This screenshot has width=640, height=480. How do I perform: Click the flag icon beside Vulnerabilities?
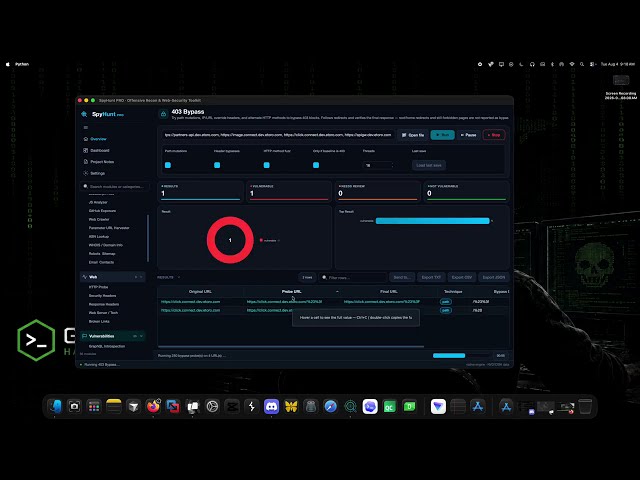(x=84, y=336)
